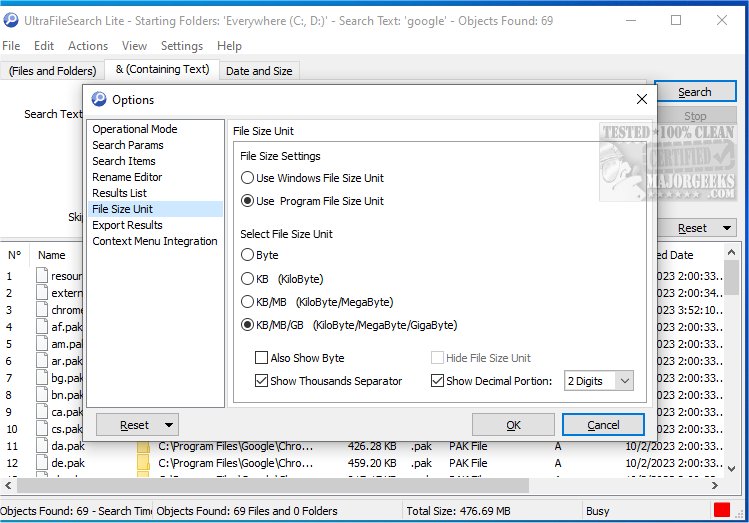Click the Stop button
This screenshot has height=523, width=749.
pos(695,116)
